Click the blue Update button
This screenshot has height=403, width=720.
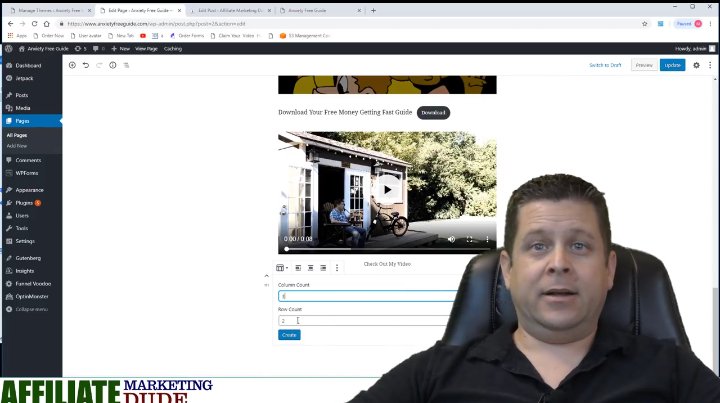pyautogui.click(x=672, y=65)
